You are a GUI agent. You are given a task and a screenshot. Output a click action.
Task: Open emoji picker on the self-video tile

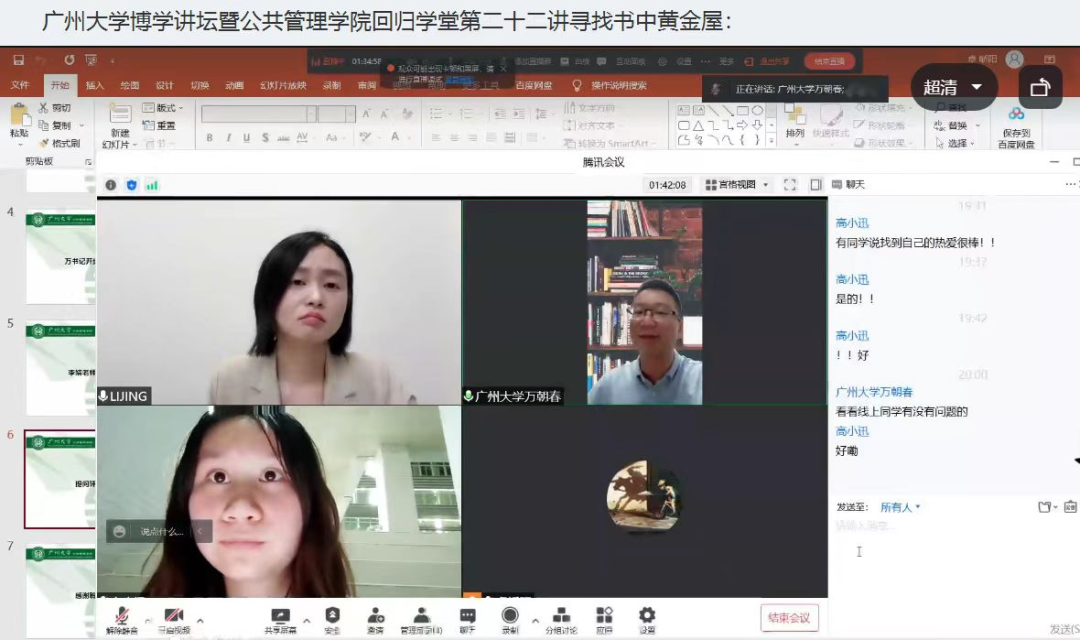point(119,531)
